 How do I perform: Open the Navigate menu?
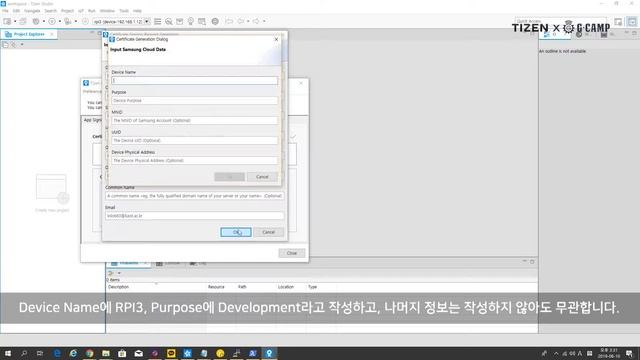pos(32,11)
